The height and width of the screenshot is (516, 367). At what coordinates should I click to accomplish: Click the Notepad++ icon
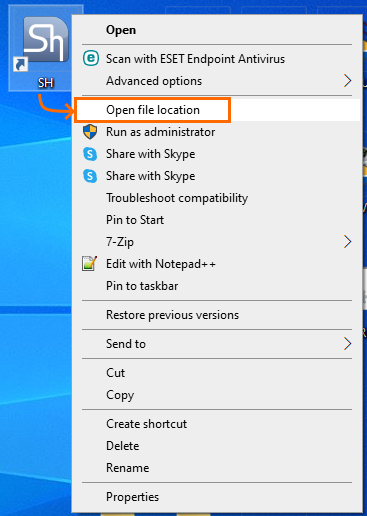point(90,264)
